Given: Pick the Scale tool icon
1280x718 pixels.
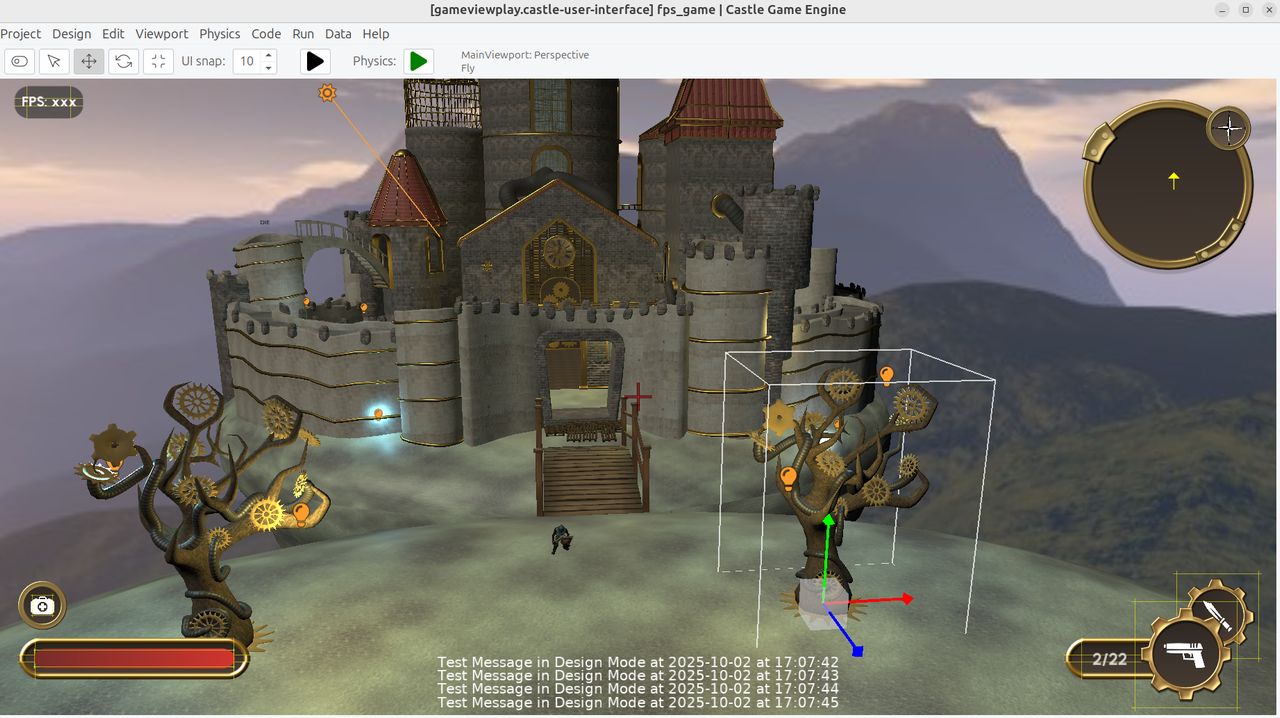Looking at the screenshot, I should [x=158, y=61].
